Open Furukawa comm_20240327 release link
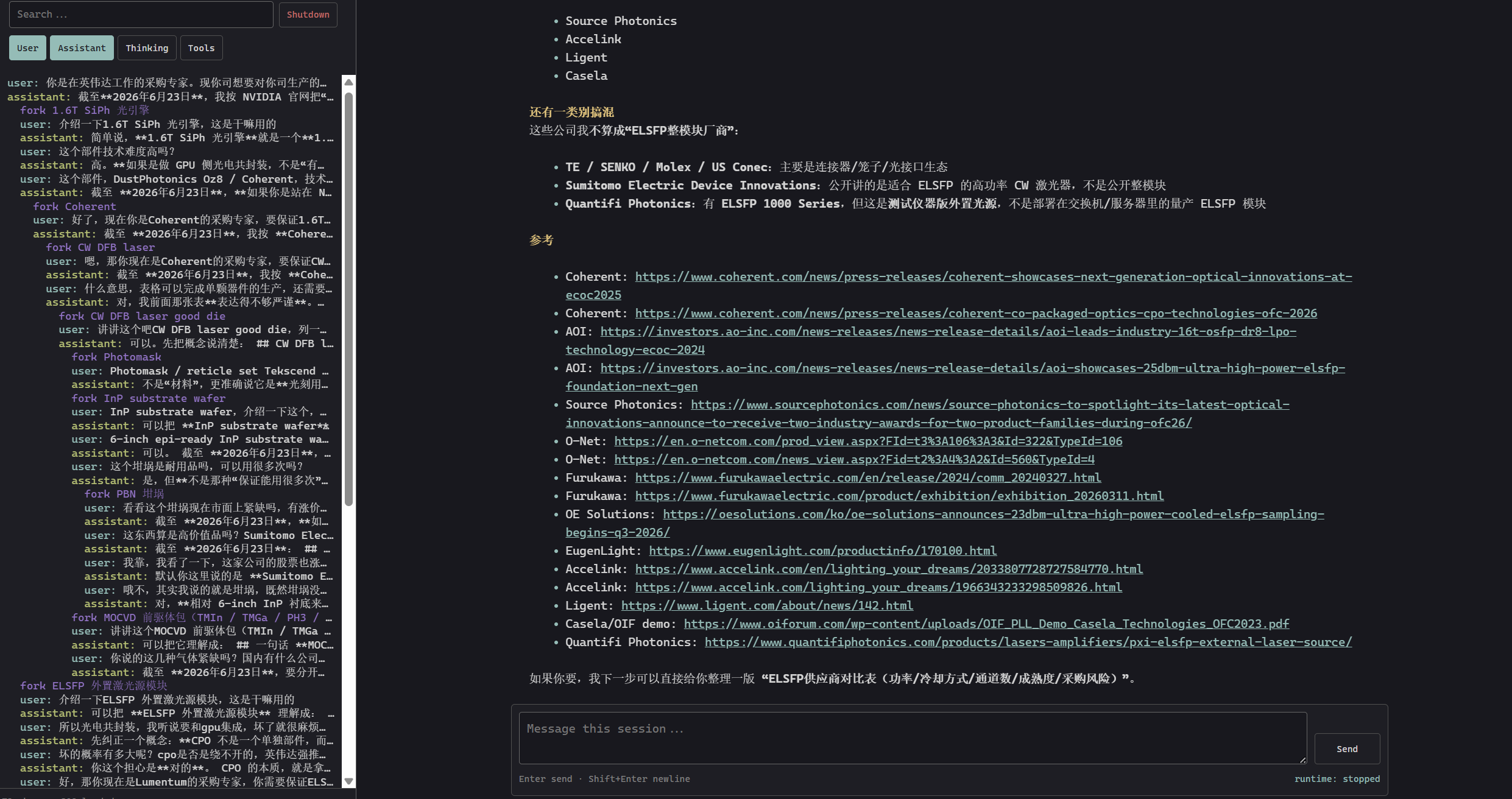Screen dimensions: 1512x799 click(x=868, y=477)
